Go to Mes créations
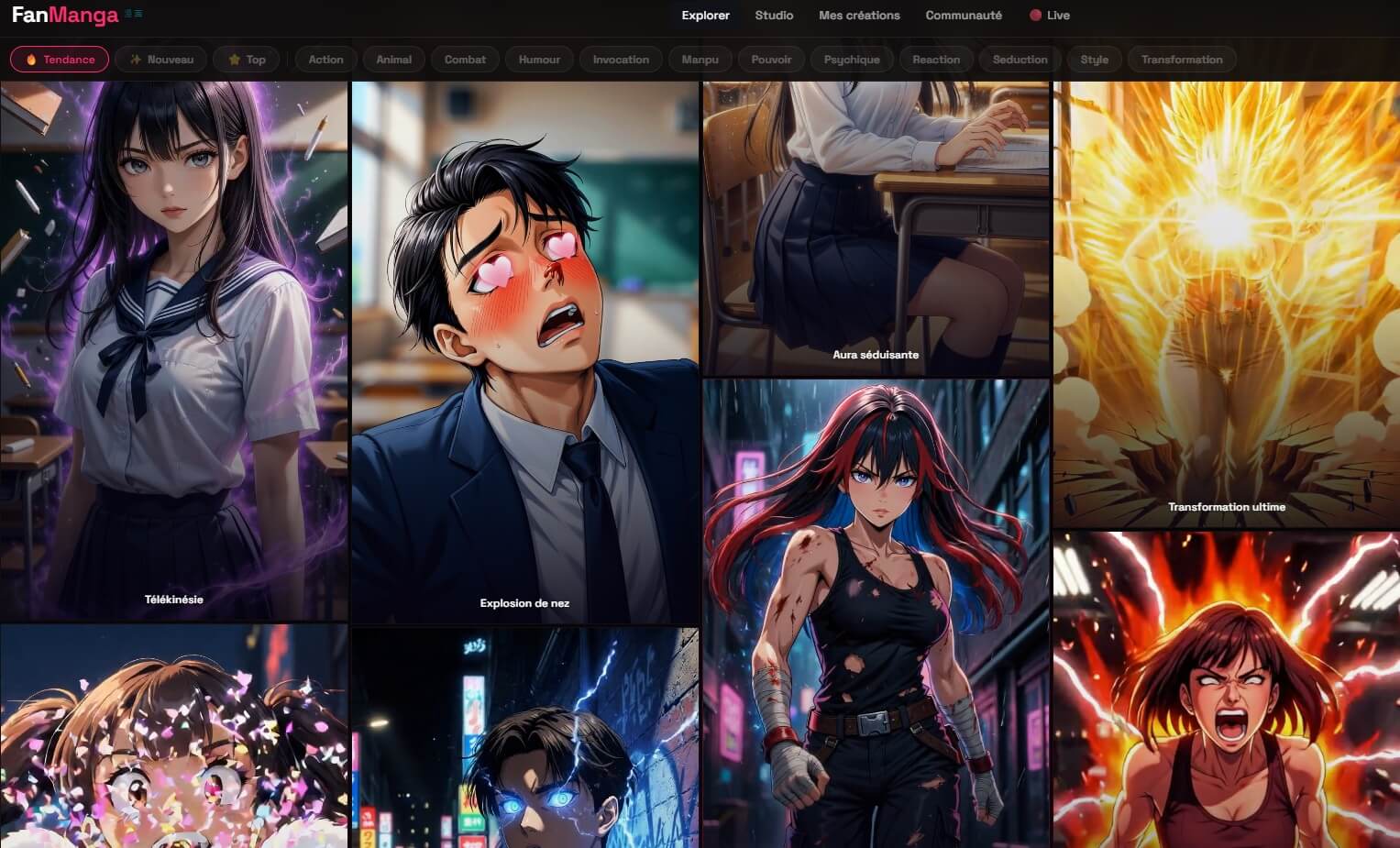 [x=859, y=16]
